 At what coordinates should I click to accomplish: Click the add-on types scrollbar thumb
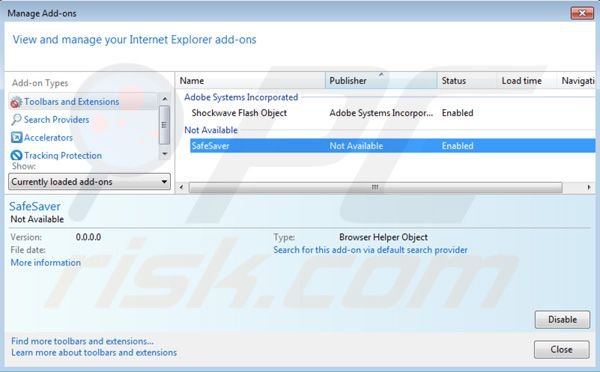point(165,125)
